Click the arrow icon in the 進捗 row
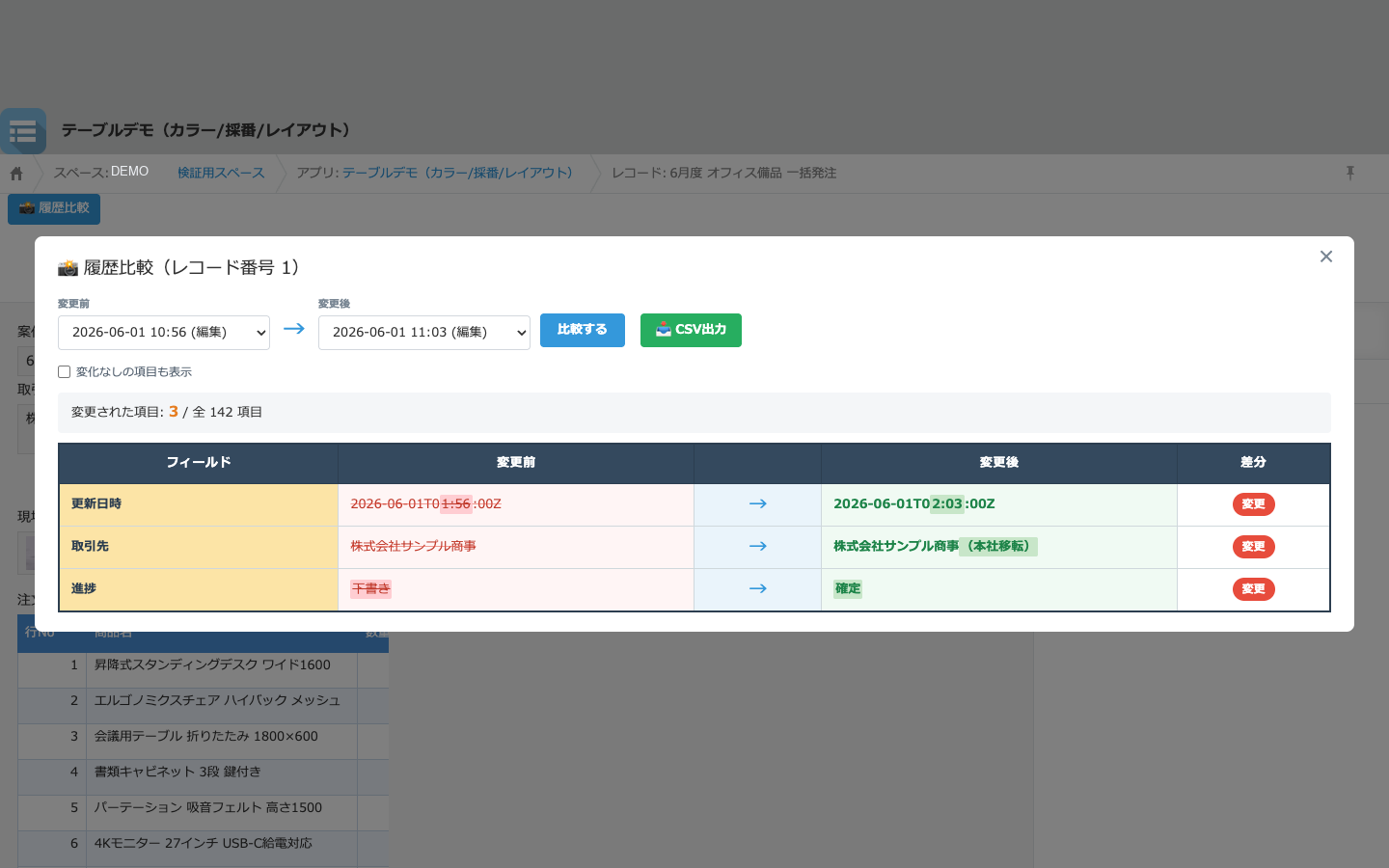The image size is (1389, 868). (x=758, y=589)
